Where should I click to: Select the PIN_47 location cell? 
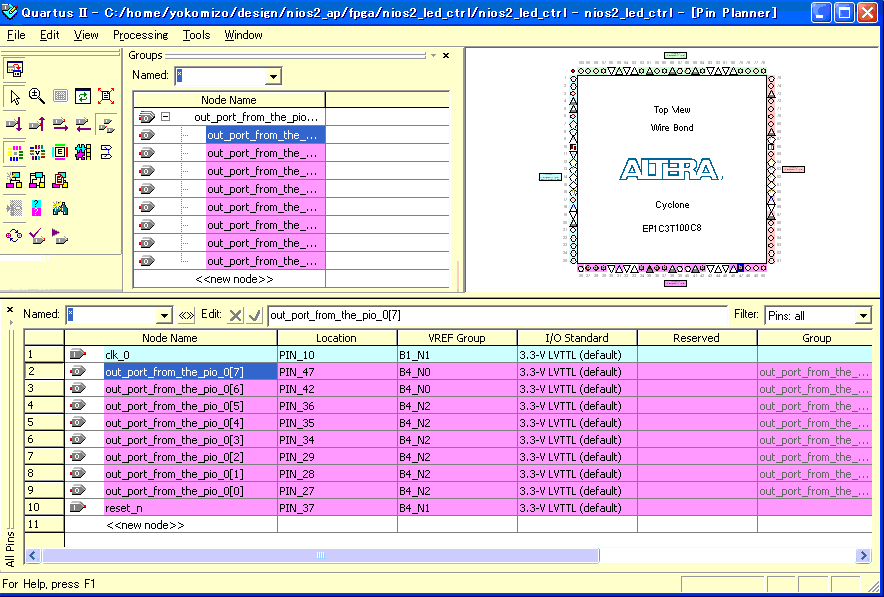coord(337,372)
